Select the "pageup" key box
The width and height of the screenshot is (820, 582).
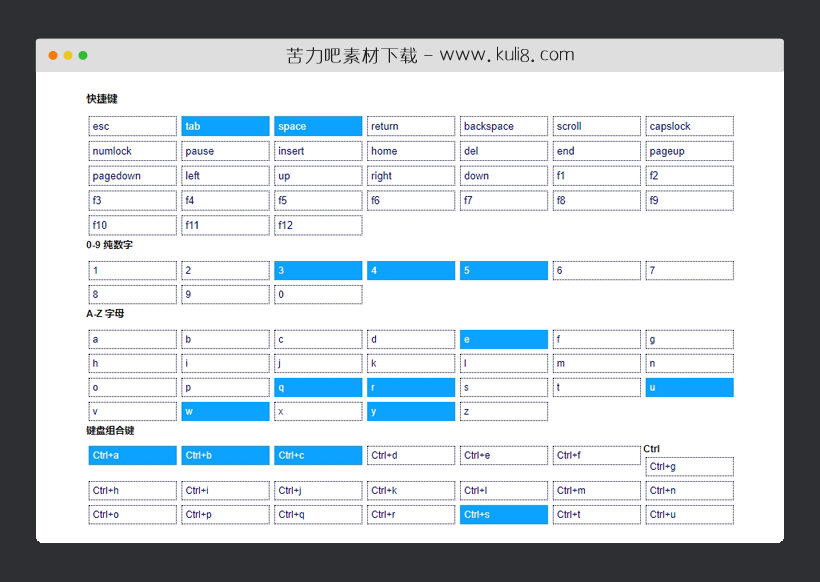point(689,151)
